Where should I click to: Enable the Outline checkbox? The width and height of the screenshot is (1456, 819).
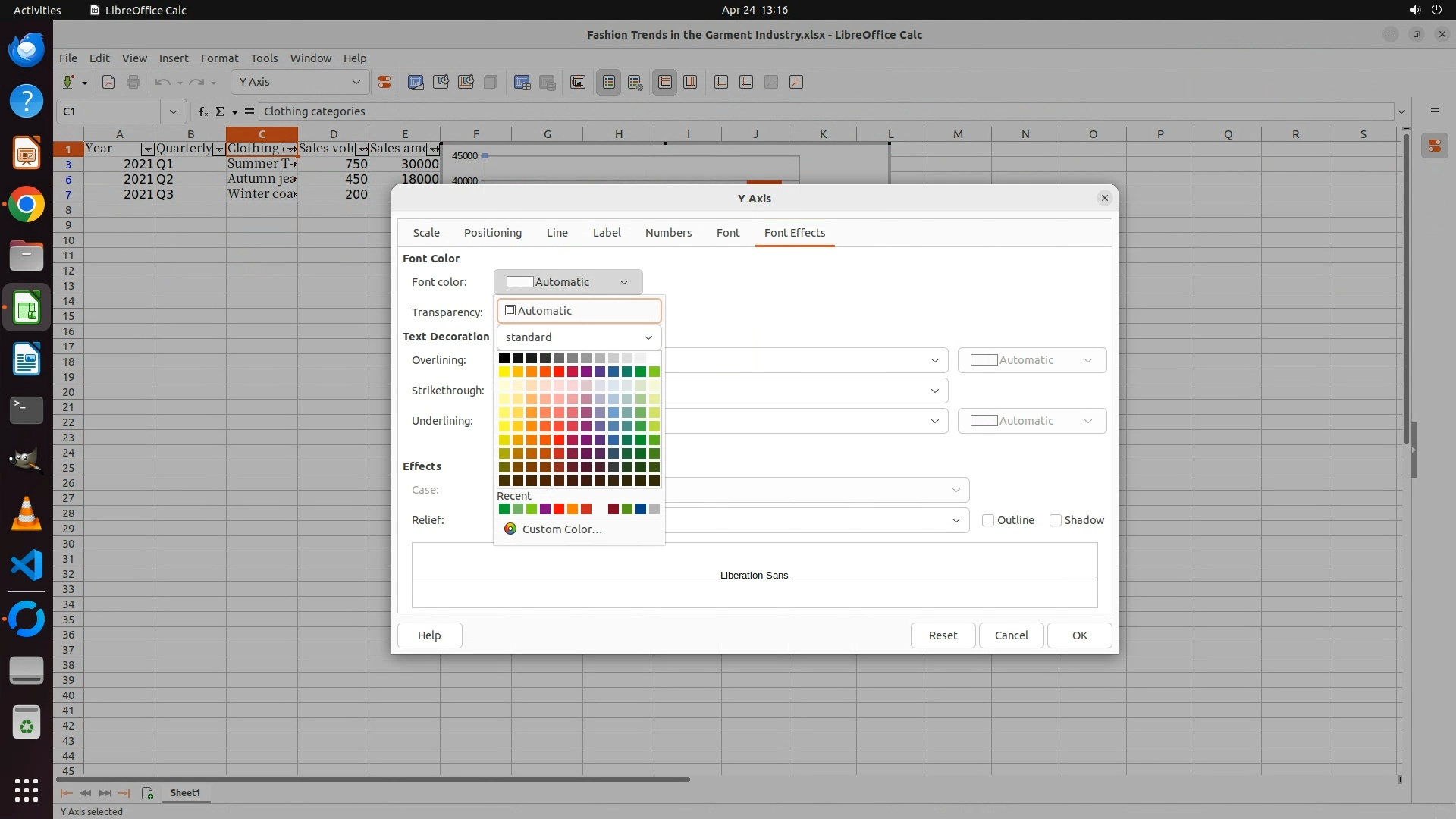(988, 520)
